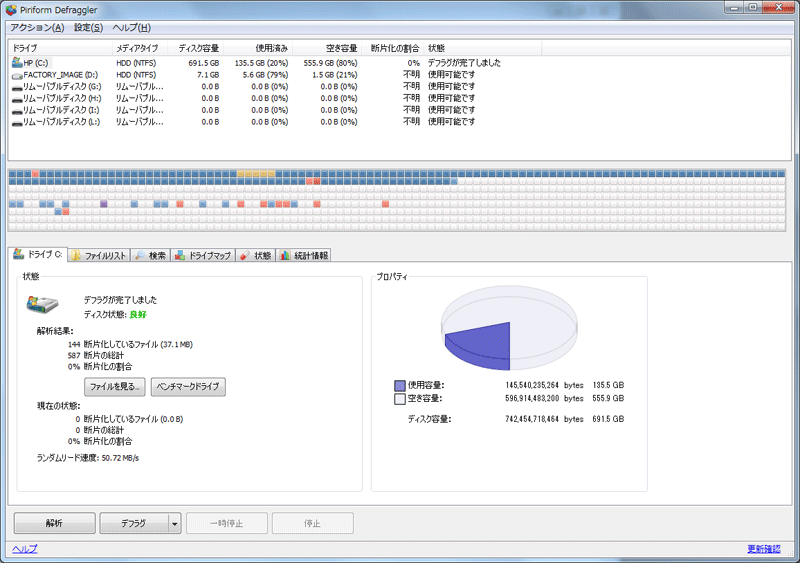Click the 使用容量 purple color swatch
Screen dimensions: 800x563
[x=400, y=385]
